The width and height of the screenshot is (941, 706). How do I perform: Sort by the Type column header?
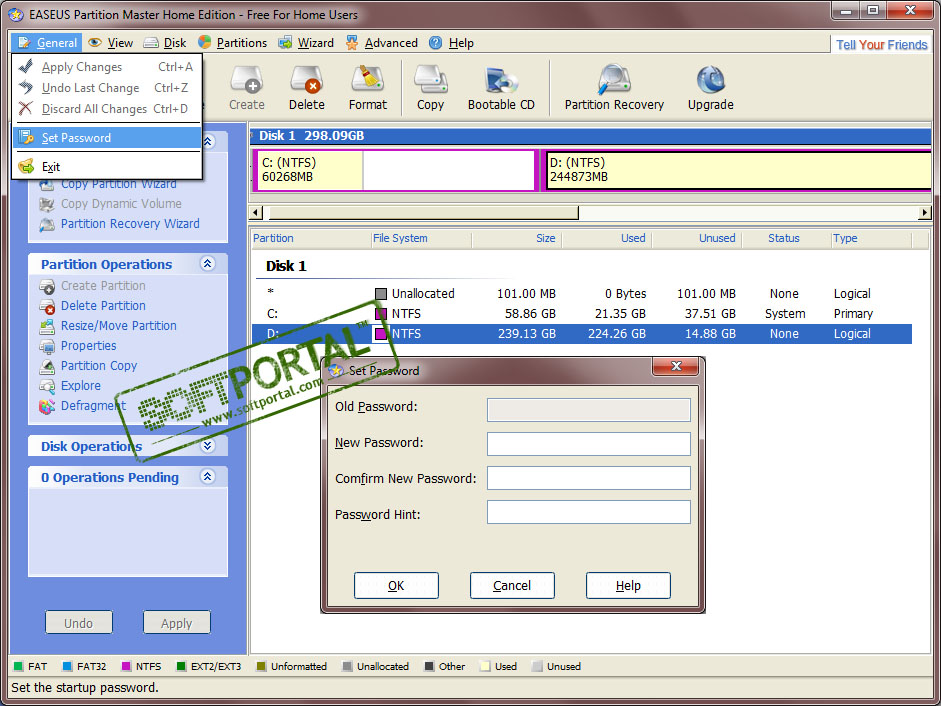coord(871,238)
